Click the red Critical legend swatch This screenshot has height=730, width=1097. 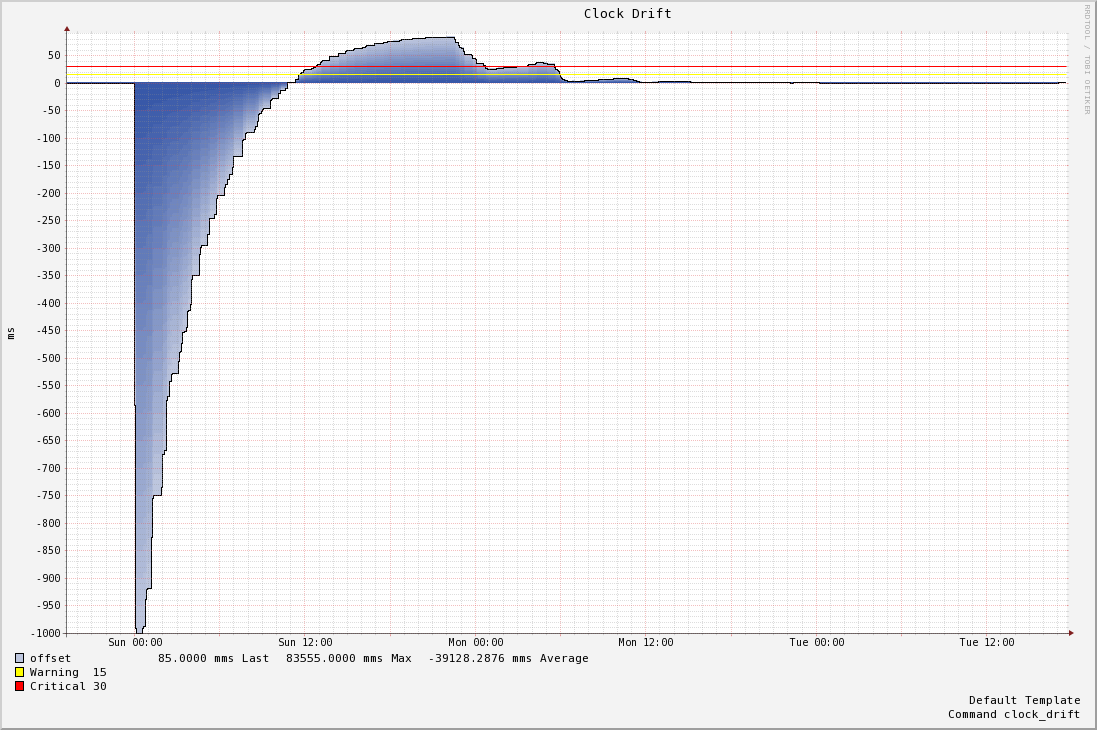pos(20,686)
